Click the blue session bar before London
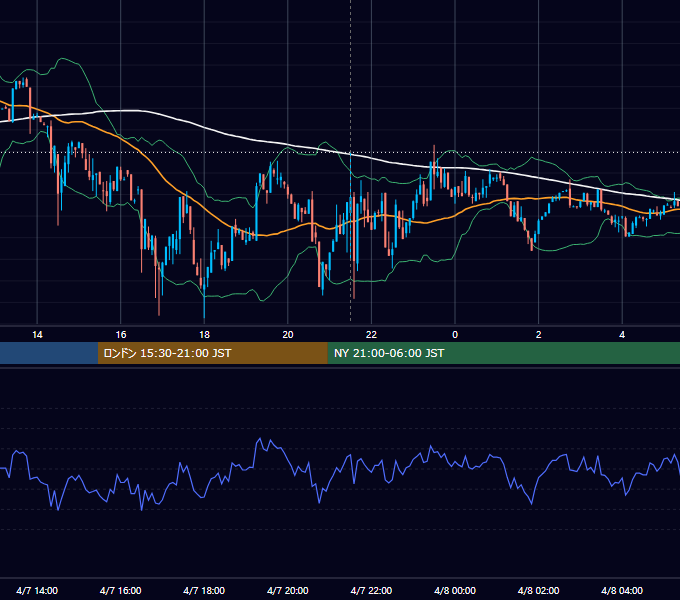 click(x=49, y=353)
